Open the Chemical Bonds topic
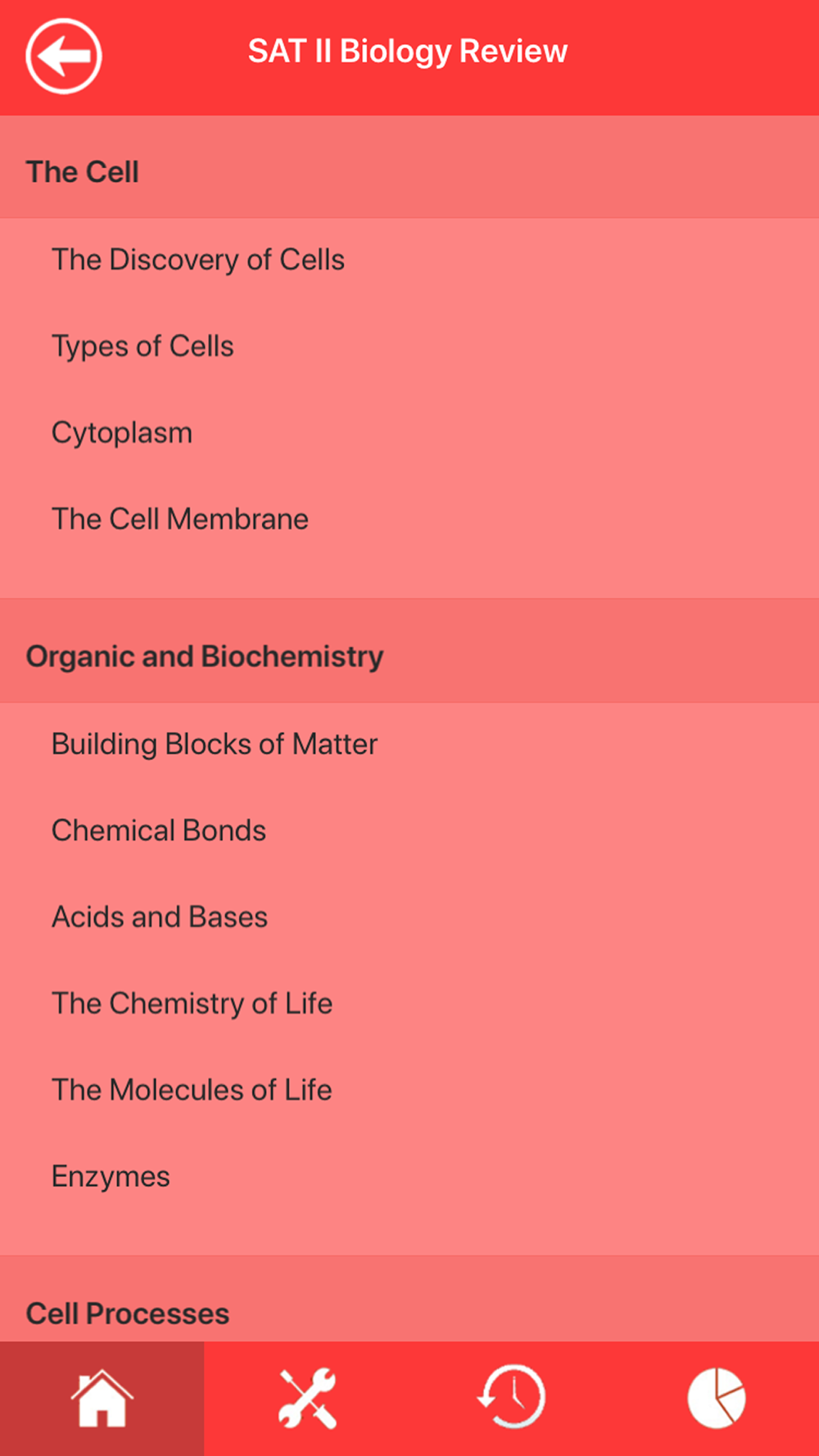This screenshot has width=819, height=1456. (409, 831)
